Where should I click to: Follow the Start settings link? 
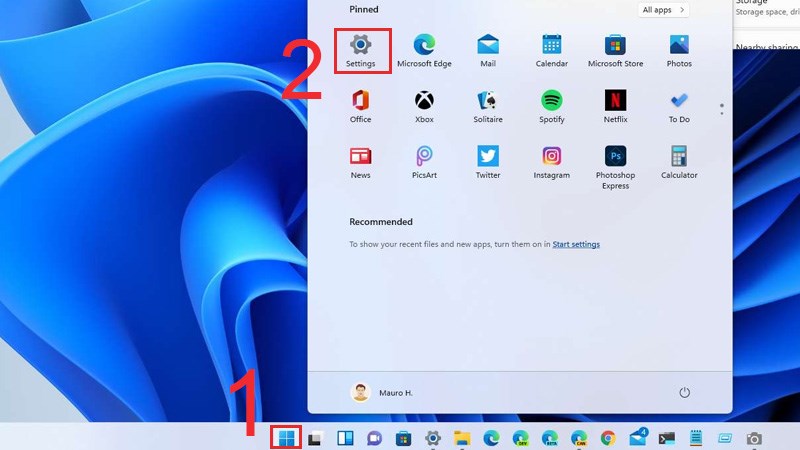pos(576,244)
